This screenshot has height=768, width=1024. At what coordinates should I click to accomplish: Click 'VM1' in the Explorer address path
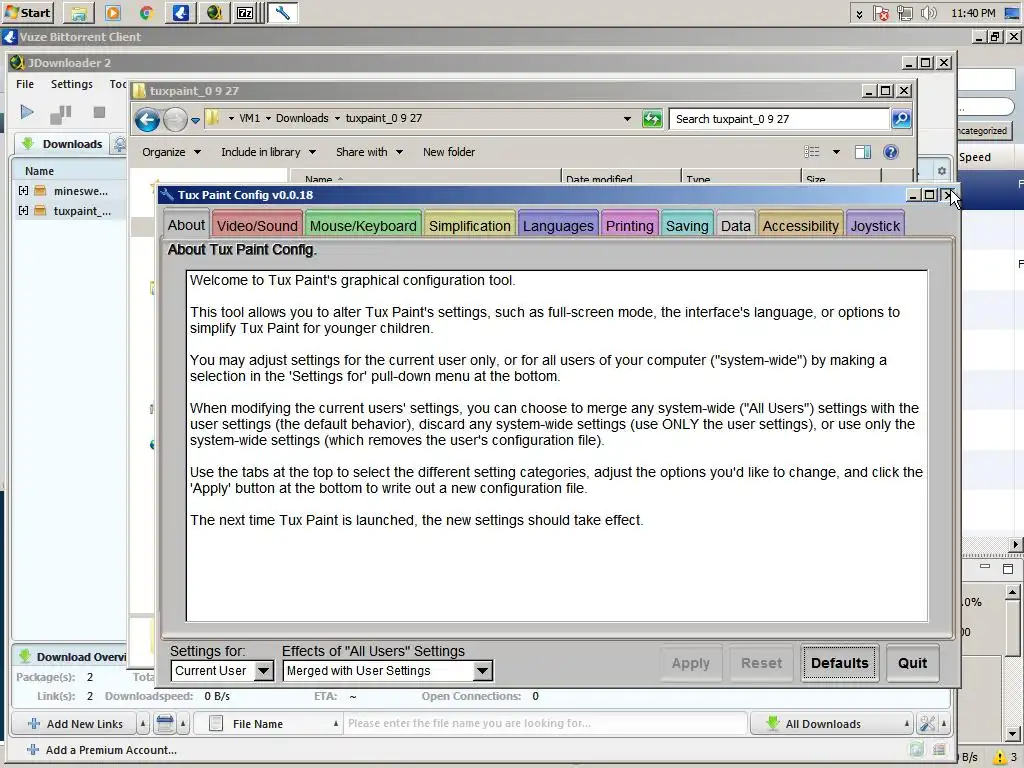pos(249,118)
